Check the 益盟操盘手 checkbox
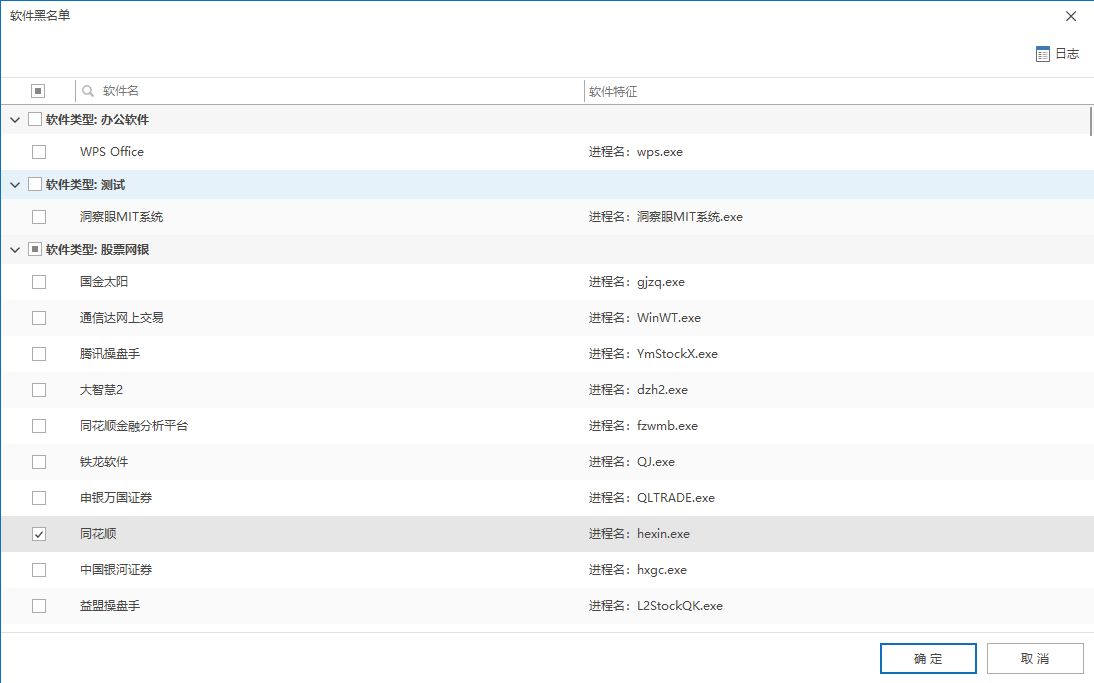This screenshot has height=683, width=1094. click(x=39, y=606)
